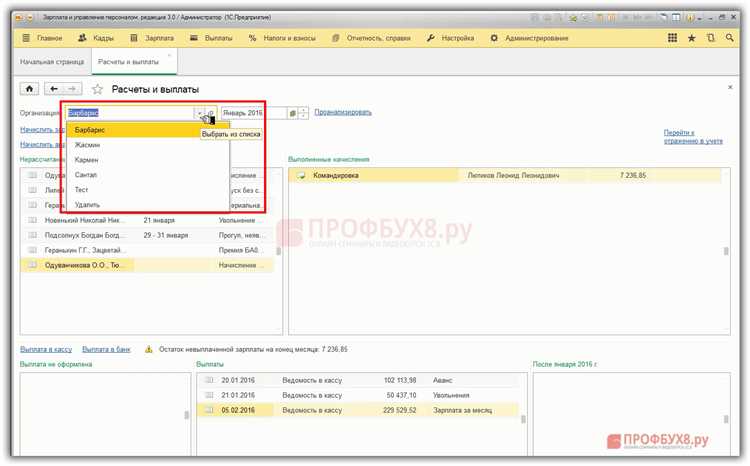Image resolution: width=750 pixels, height=466 pixels.
Task: Click the search magnifier icon
Action: click(x=729, y=38)
